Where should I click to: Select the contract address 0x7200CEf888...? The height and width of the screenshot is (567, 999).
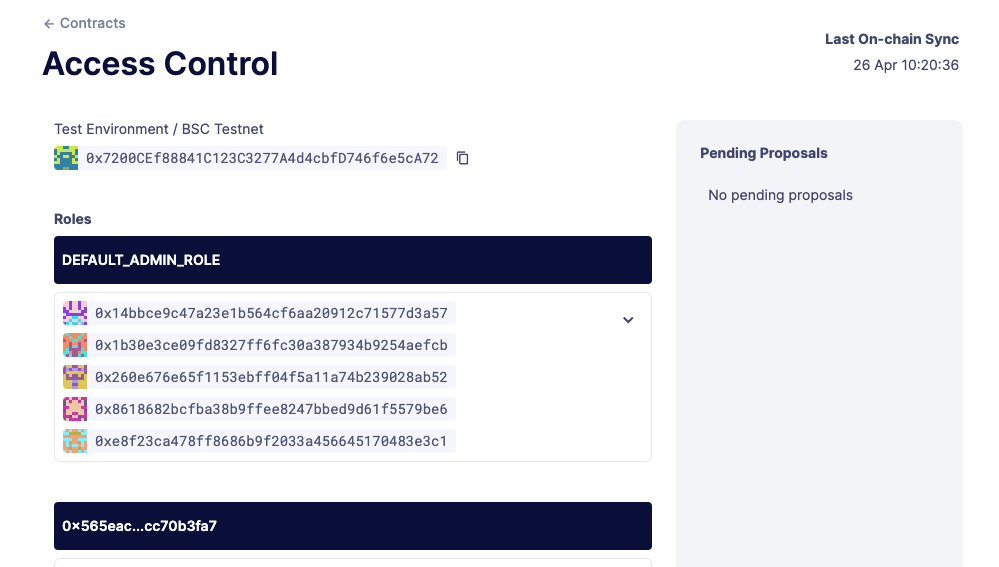(262, 158)
